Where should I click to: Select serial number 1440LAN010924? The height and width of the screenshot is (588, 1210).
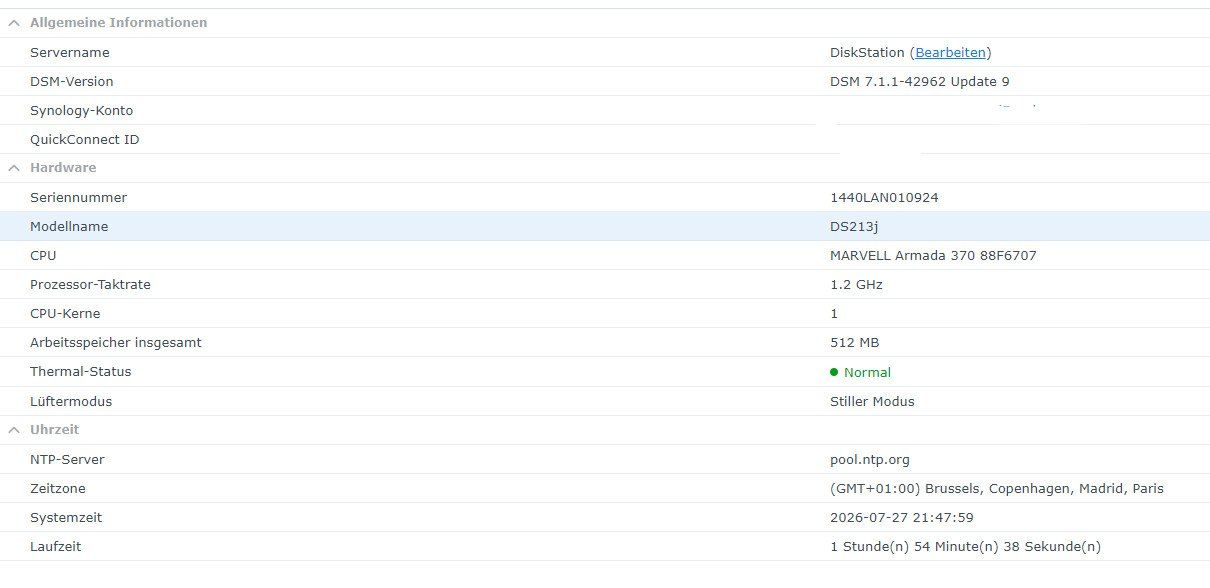click(x=884, y=198)
